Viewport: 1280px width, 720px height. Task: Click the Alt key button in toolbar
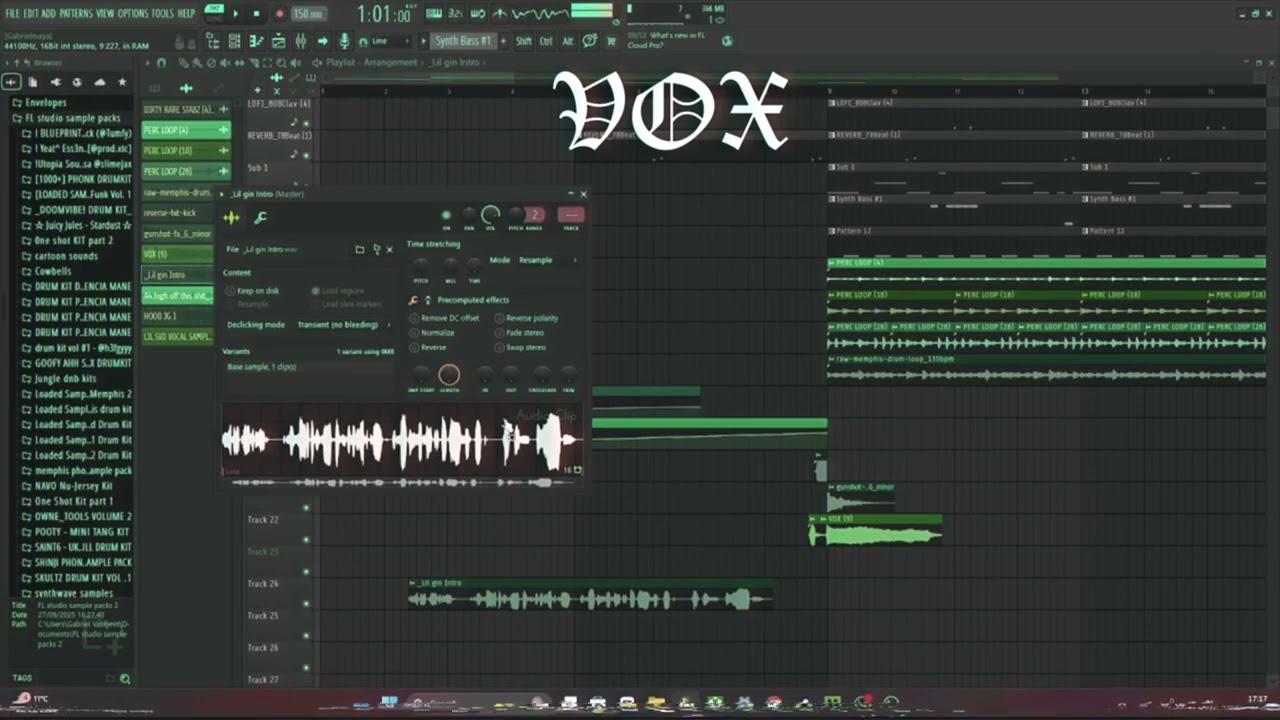tap(567, 41)
